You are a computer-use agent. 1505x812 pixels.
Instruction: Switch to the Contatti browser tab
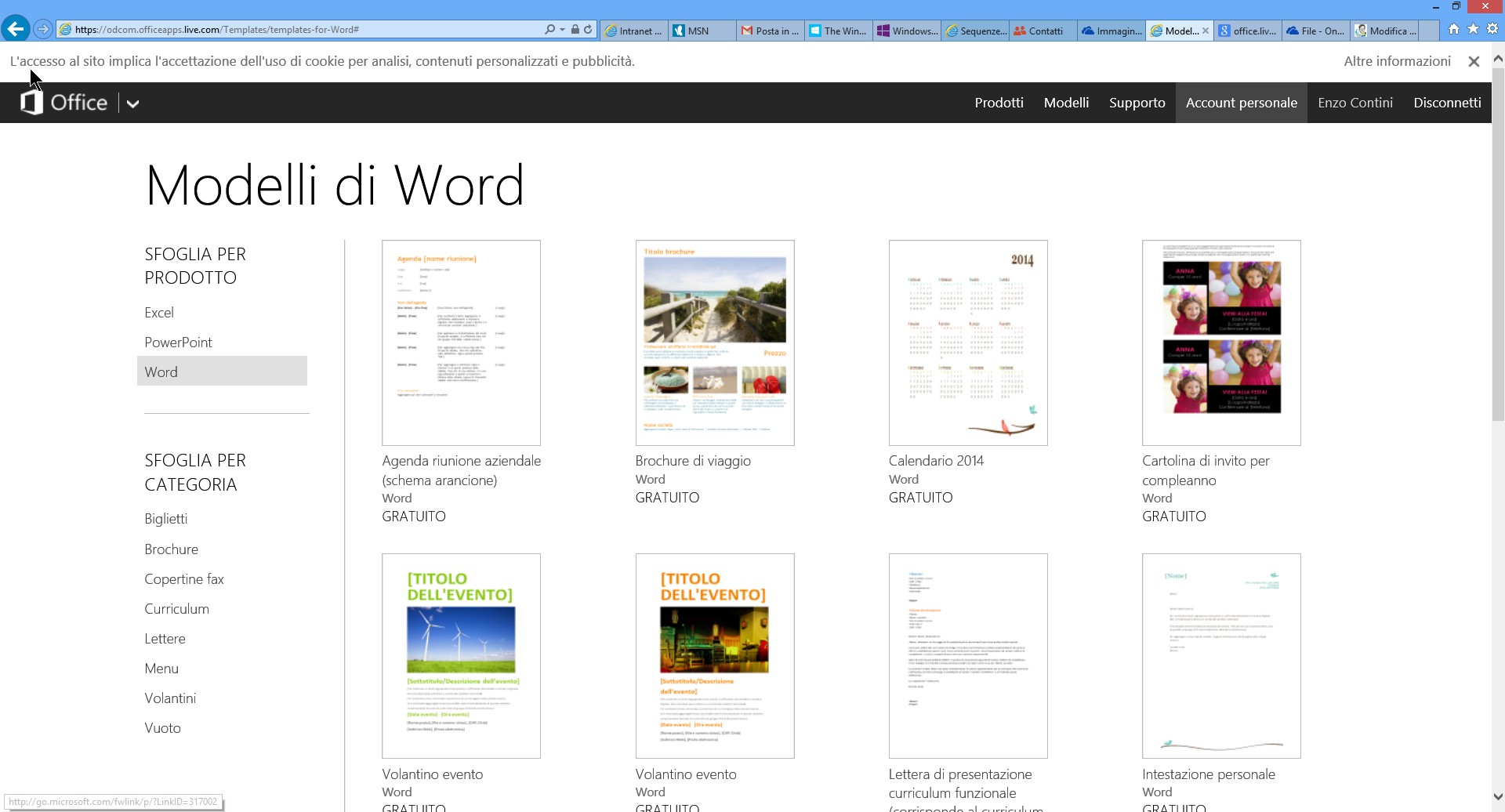tap(1041, 31)
